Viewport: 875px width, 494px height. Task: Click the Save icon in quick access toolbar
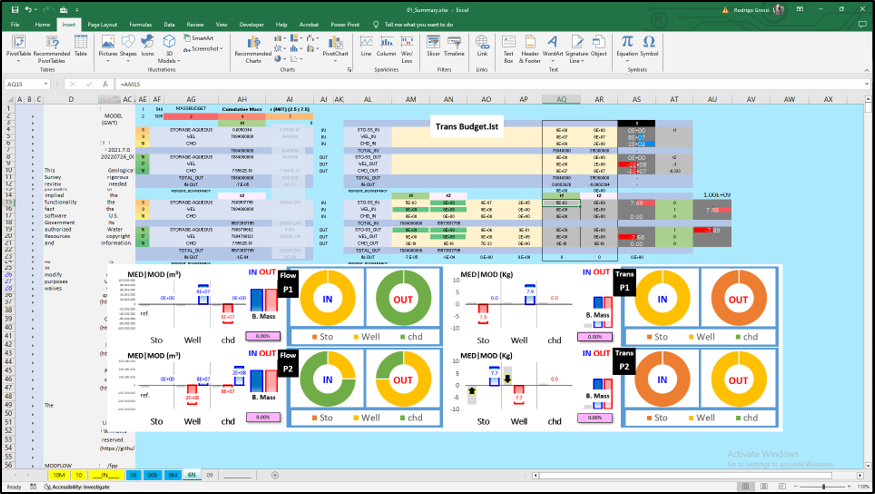pos(15,9)
